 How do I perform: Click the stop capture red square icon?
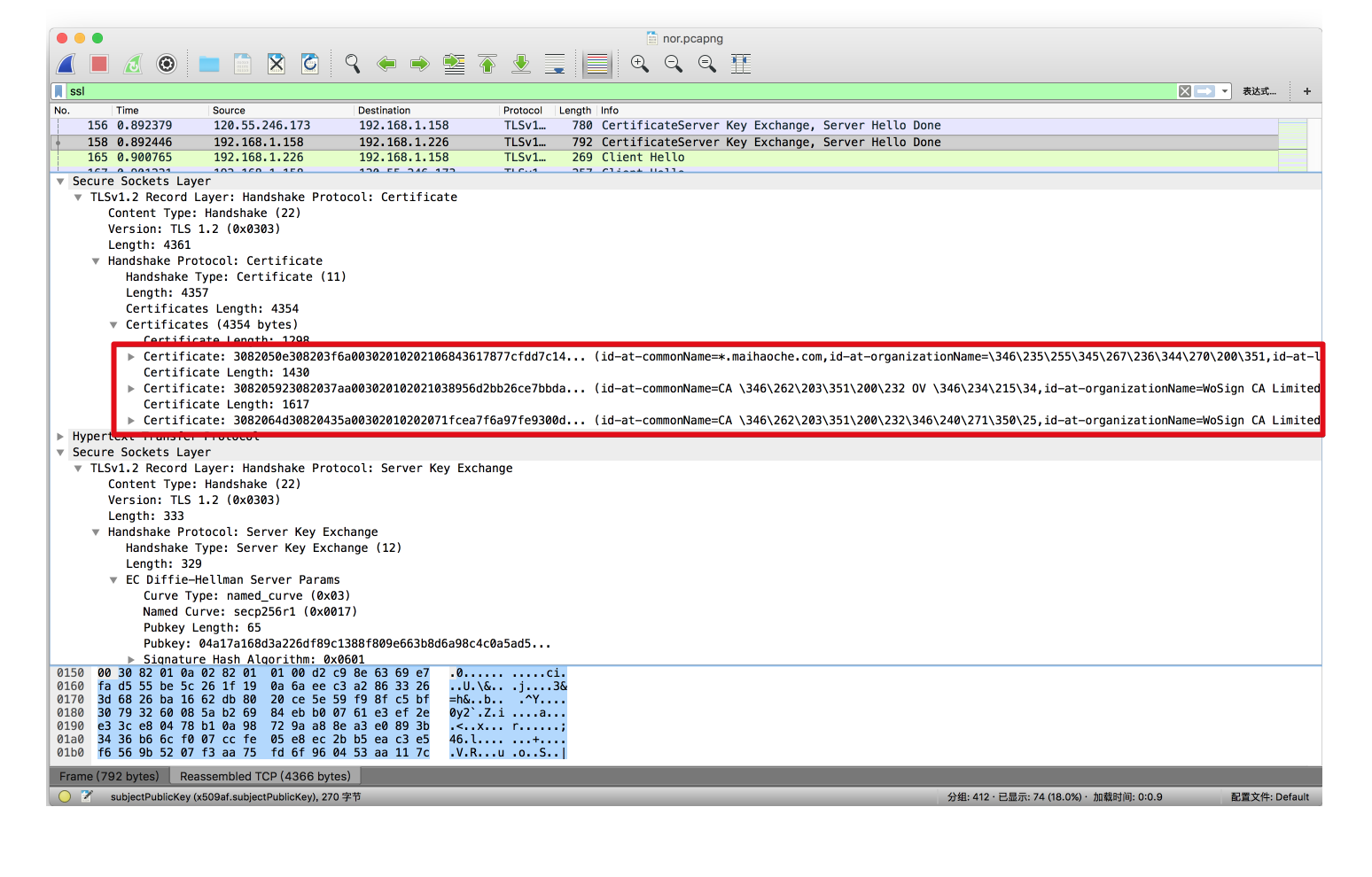(99, 64)
